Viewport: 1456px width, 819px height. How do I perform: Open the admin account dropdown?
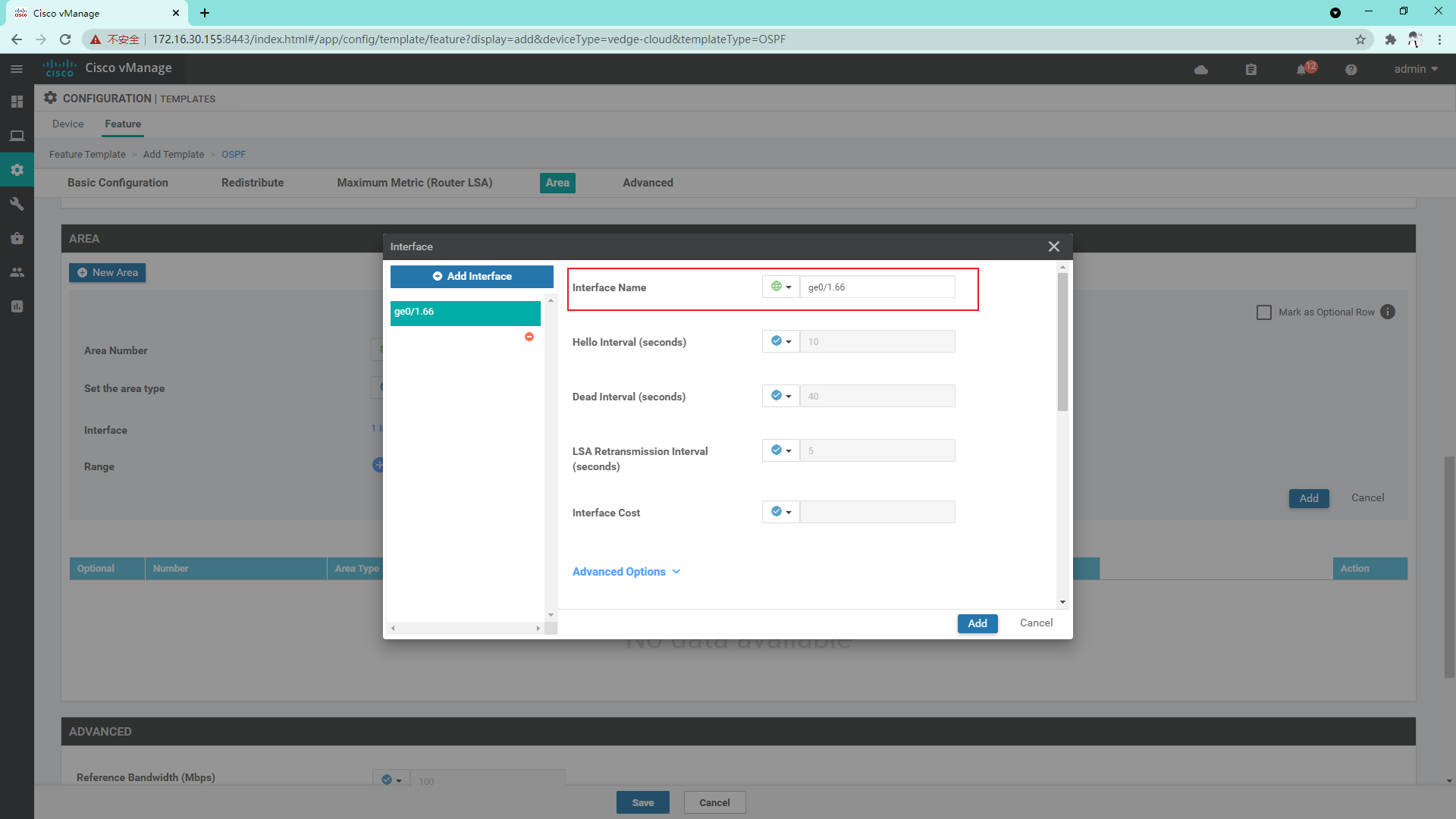point(1414,68)
